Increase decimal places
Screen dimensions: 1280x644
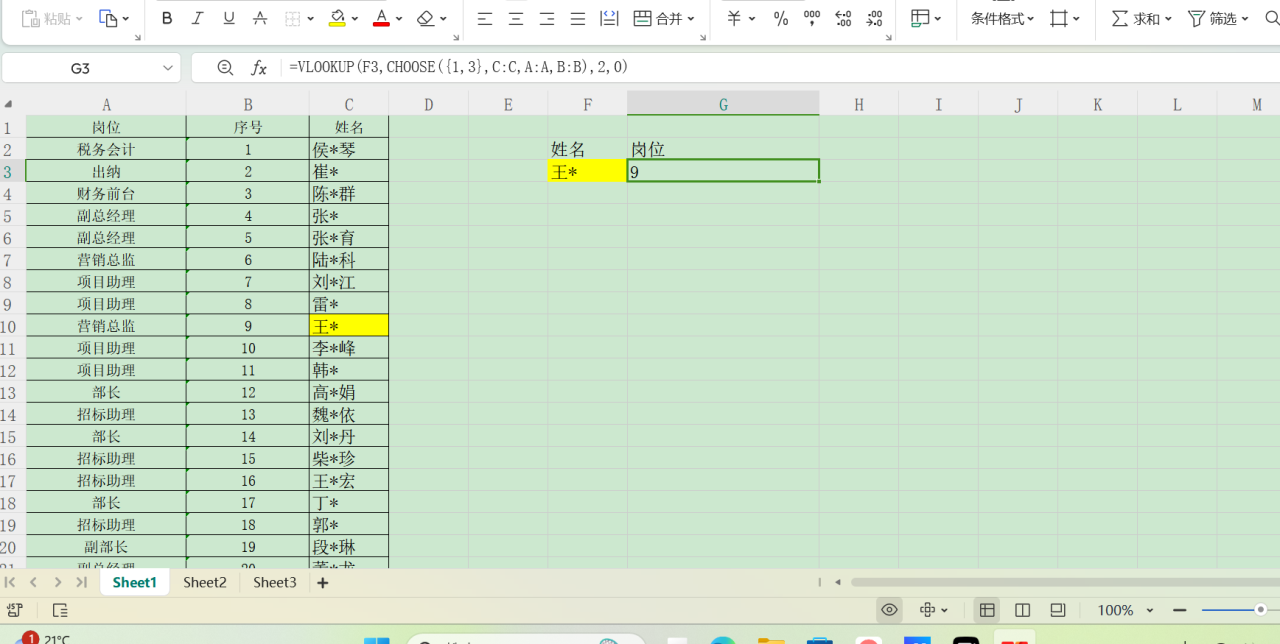point(843,18)
